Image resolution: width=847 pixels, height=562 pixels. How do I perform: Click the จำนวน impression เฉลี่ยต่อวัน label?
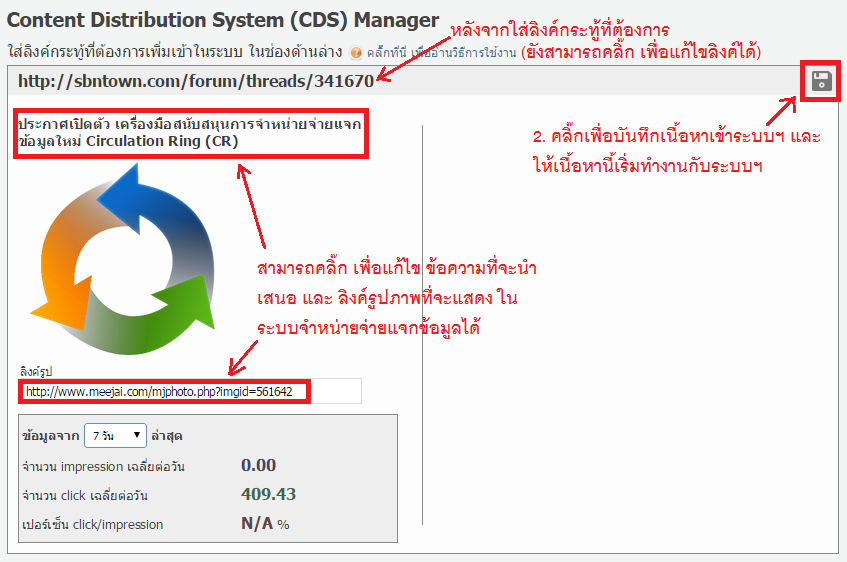pyautogui.click(x=103, y=467)
